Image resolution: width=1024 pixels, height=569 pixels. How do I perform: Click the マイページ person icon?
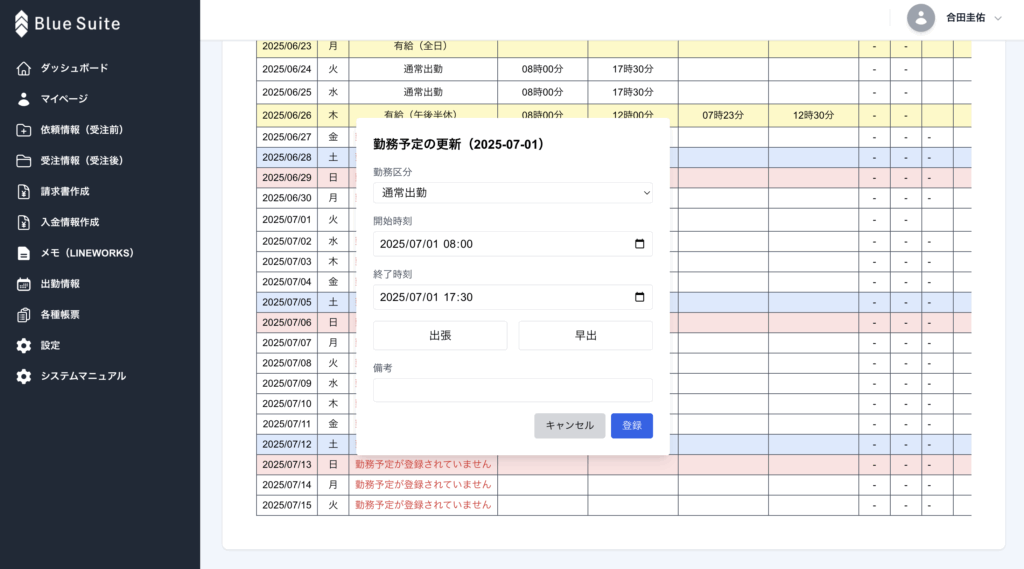point(24,99)
